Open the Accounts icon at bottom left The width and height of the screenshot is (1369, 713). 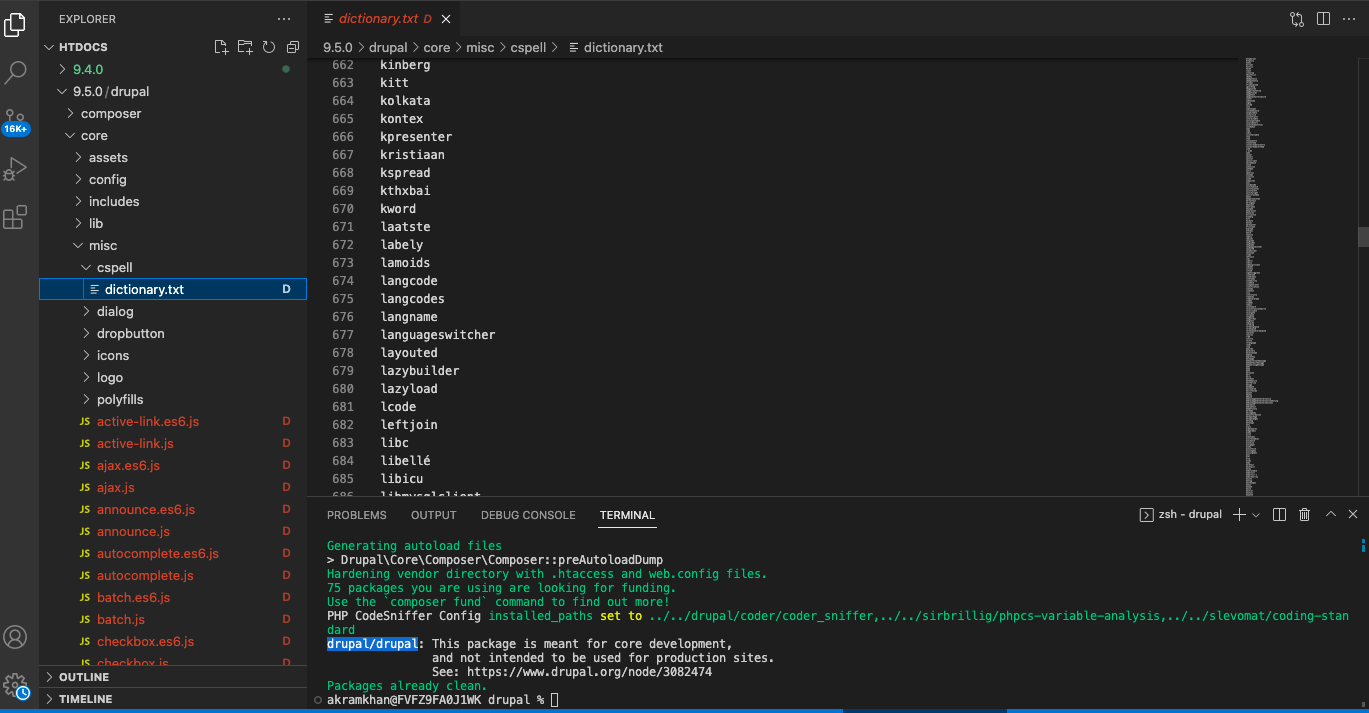pyautogui.click(x=15, y=637)
